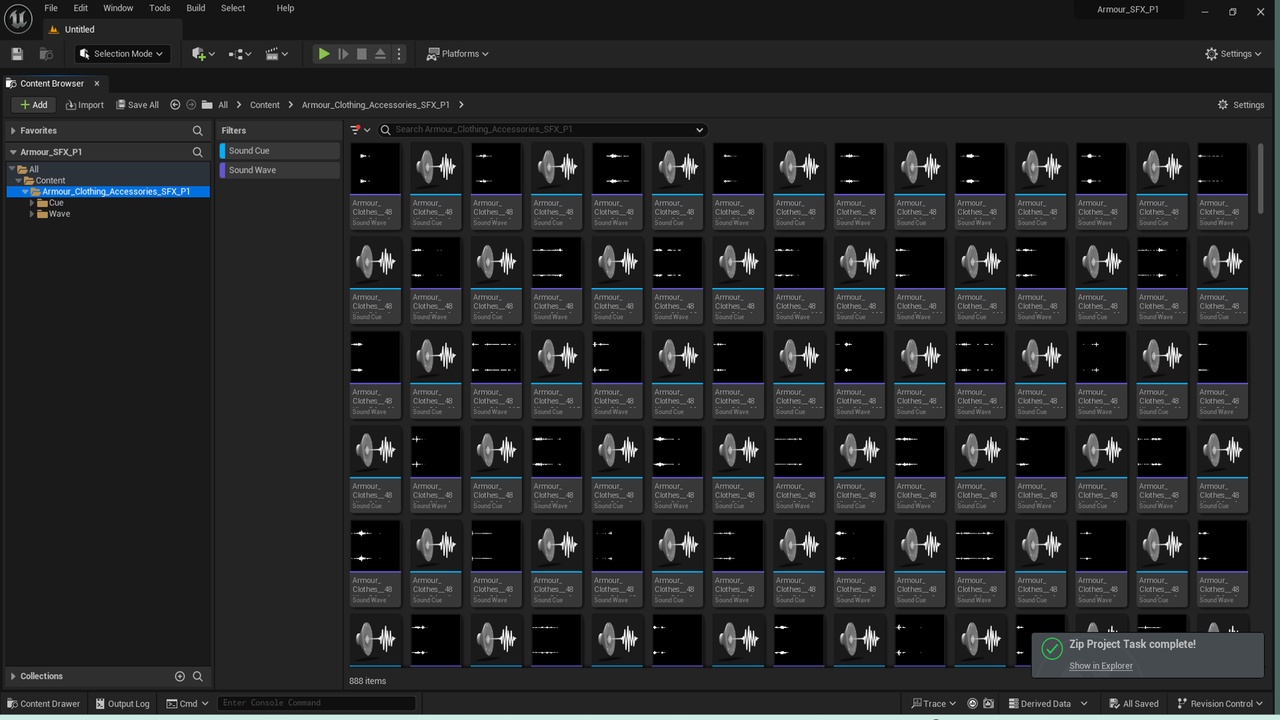Expand the chevron after Armour_Clothing_Accessories_SFX_P1 breadcrumb
This screenshot has width=1280, height=720.
click(x=461, y=104)
